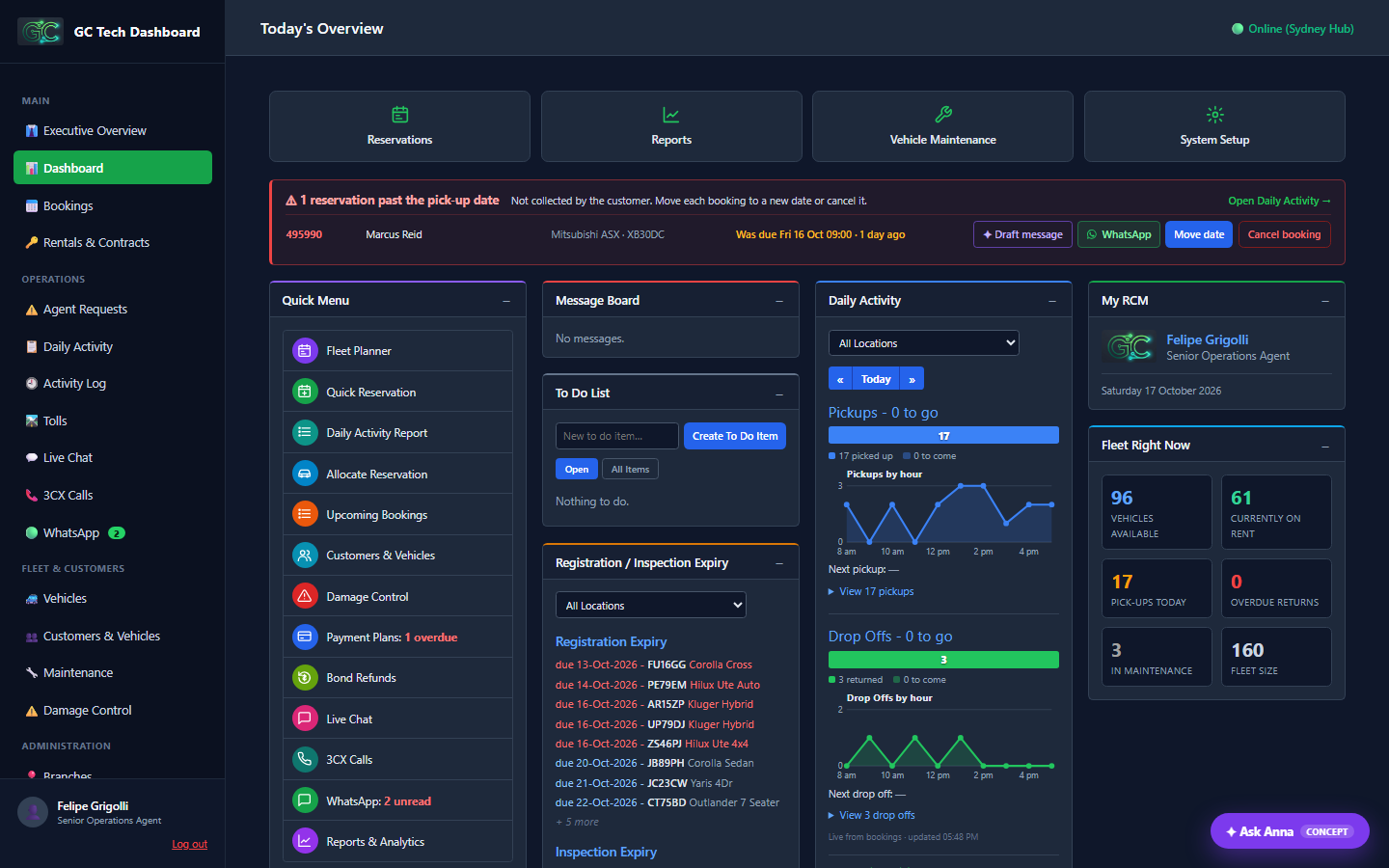Collapse the Registration / Inspection Expiry panel
This screenshot has width=1389, height=868.
(x=779, y=563)
